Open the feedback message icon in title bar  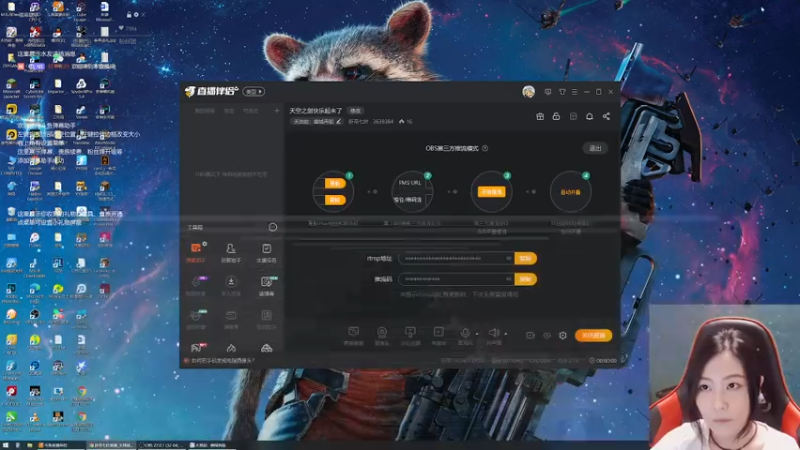click(x=548, y=92)
